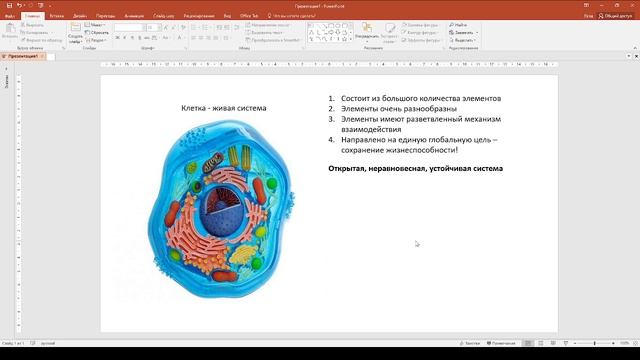Open the Макет layout dropdown
The image size is (640, 360).
(96, 25)
